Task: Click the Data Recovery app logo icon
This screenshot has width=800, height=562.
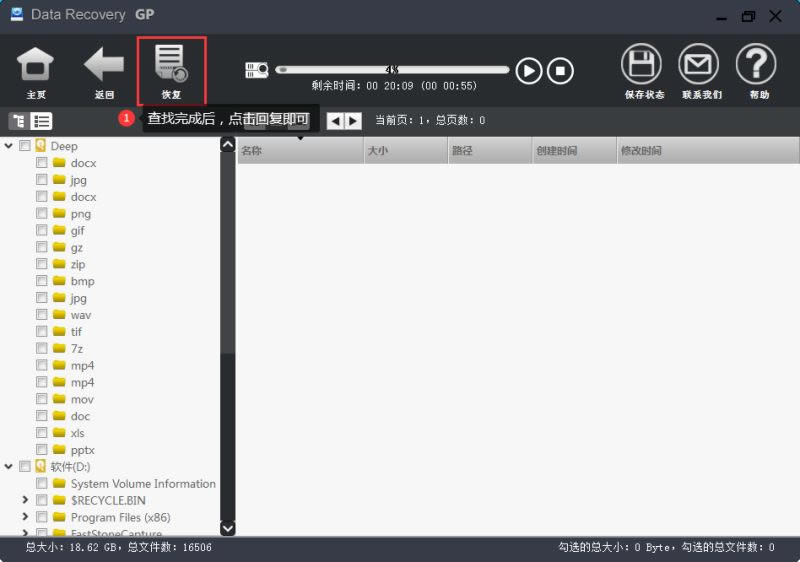Action: [17, 14]
